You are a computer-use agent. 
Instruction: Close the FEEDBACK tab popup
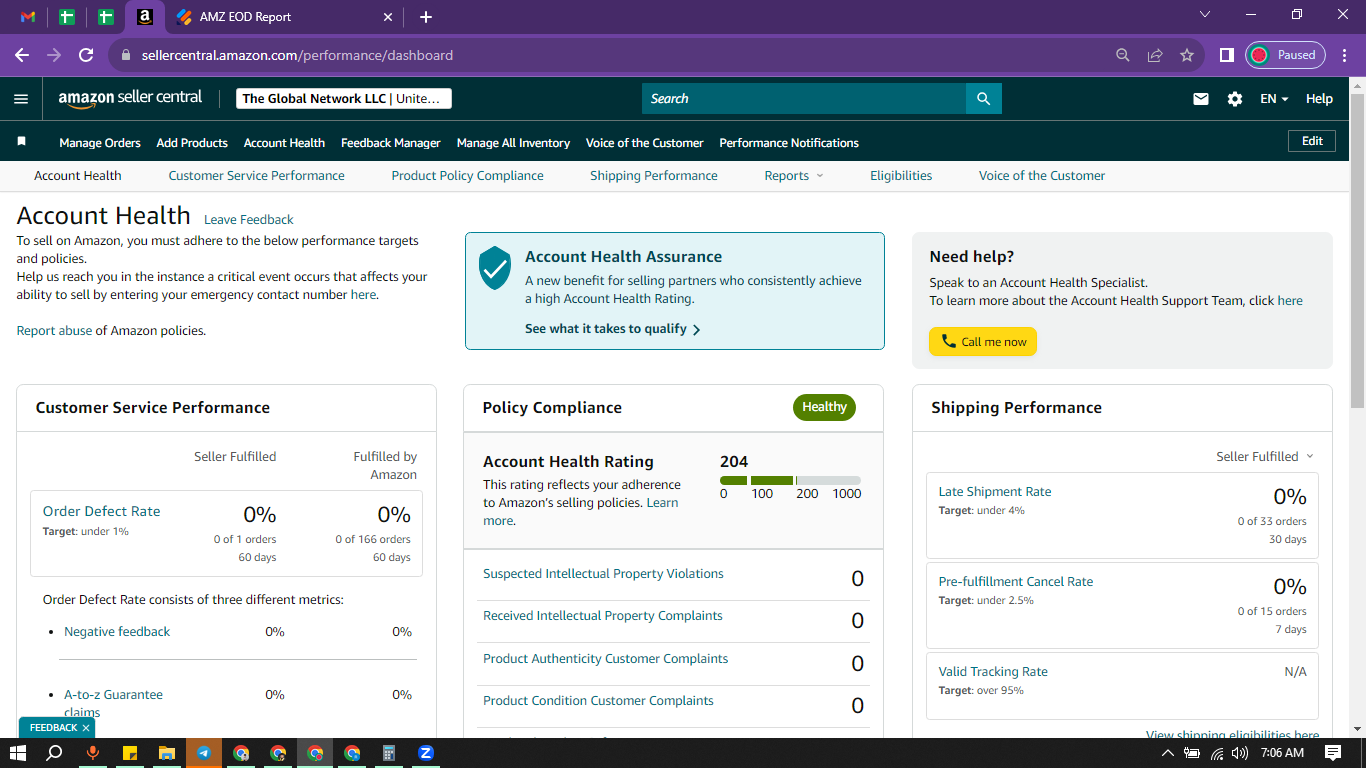tap(86, 728)
